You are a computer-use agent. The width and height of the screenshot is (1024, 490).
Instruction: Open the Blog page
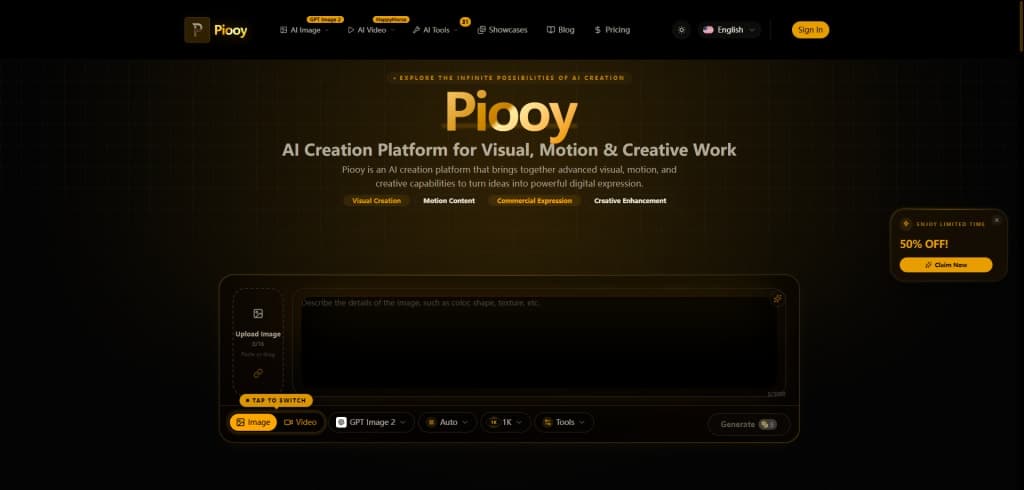tap(560, 30)
